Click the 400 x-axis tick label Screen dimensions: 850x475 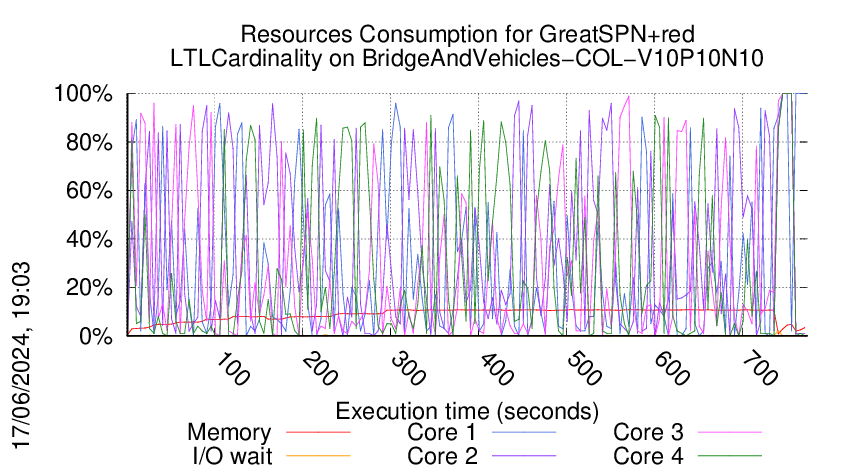(497, 369)
